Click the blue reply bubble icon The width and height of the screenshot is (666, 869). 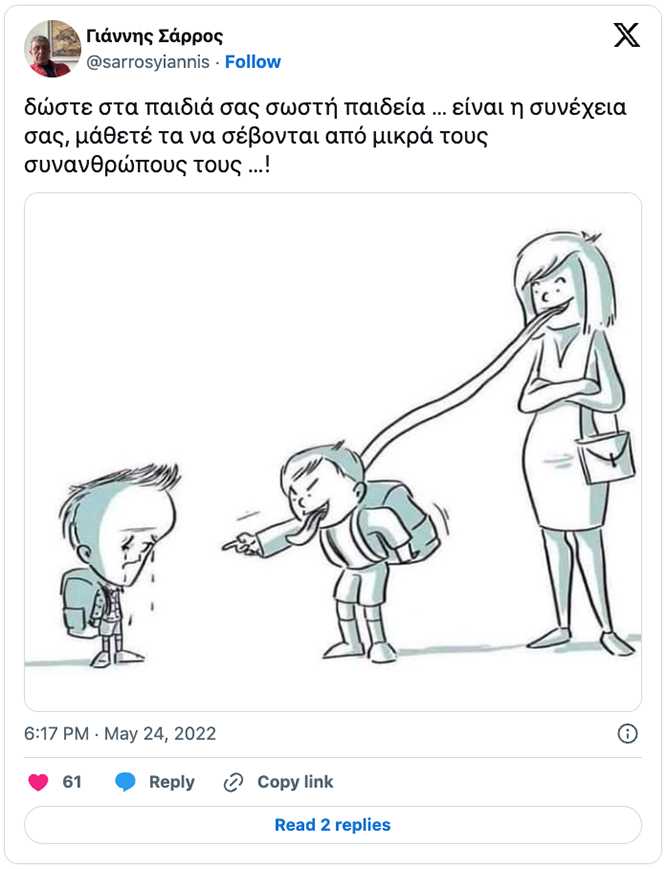tap(125, 782)
